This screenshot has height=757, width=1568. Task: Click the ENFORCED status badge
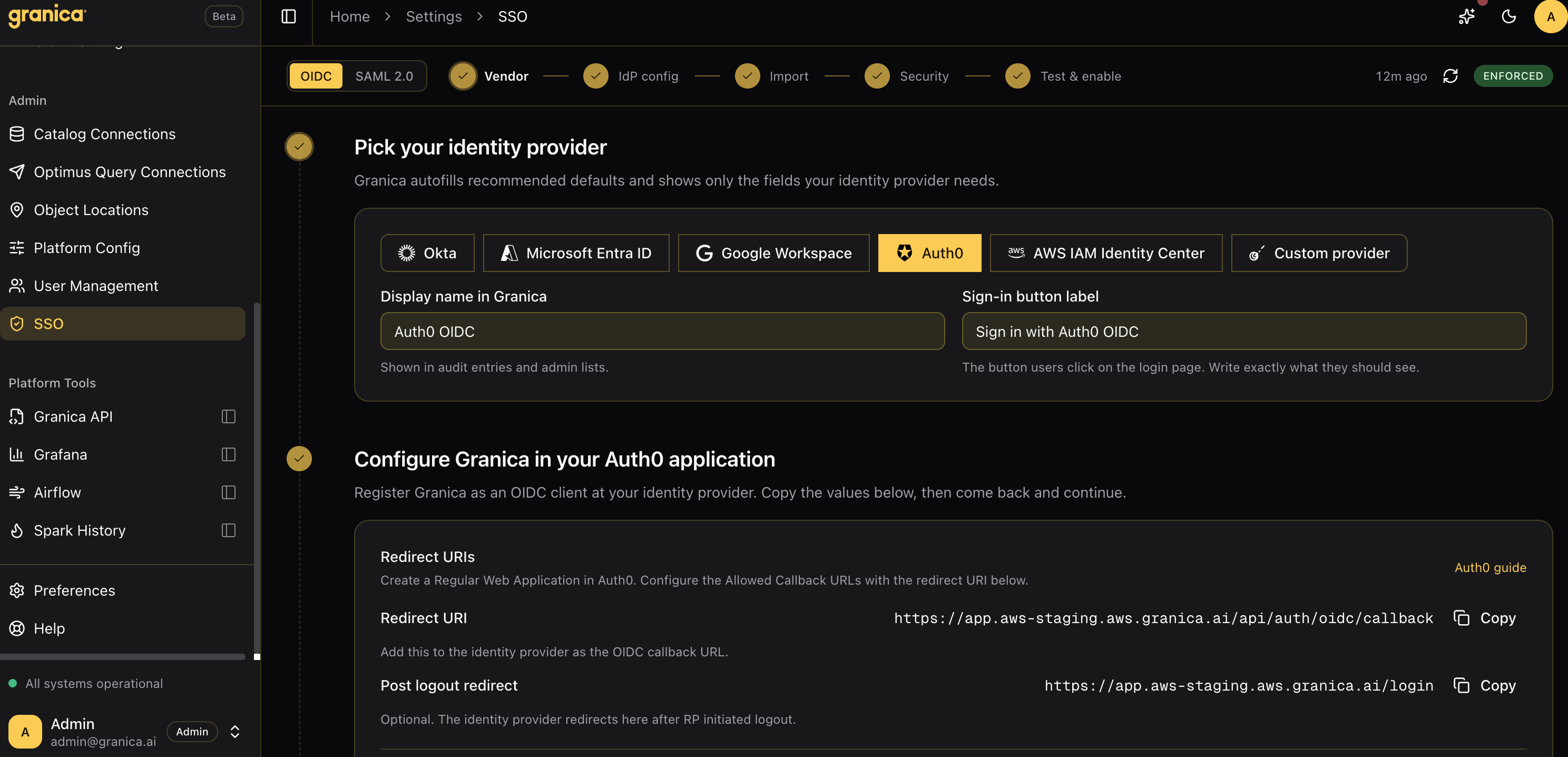click(1513, 76)
